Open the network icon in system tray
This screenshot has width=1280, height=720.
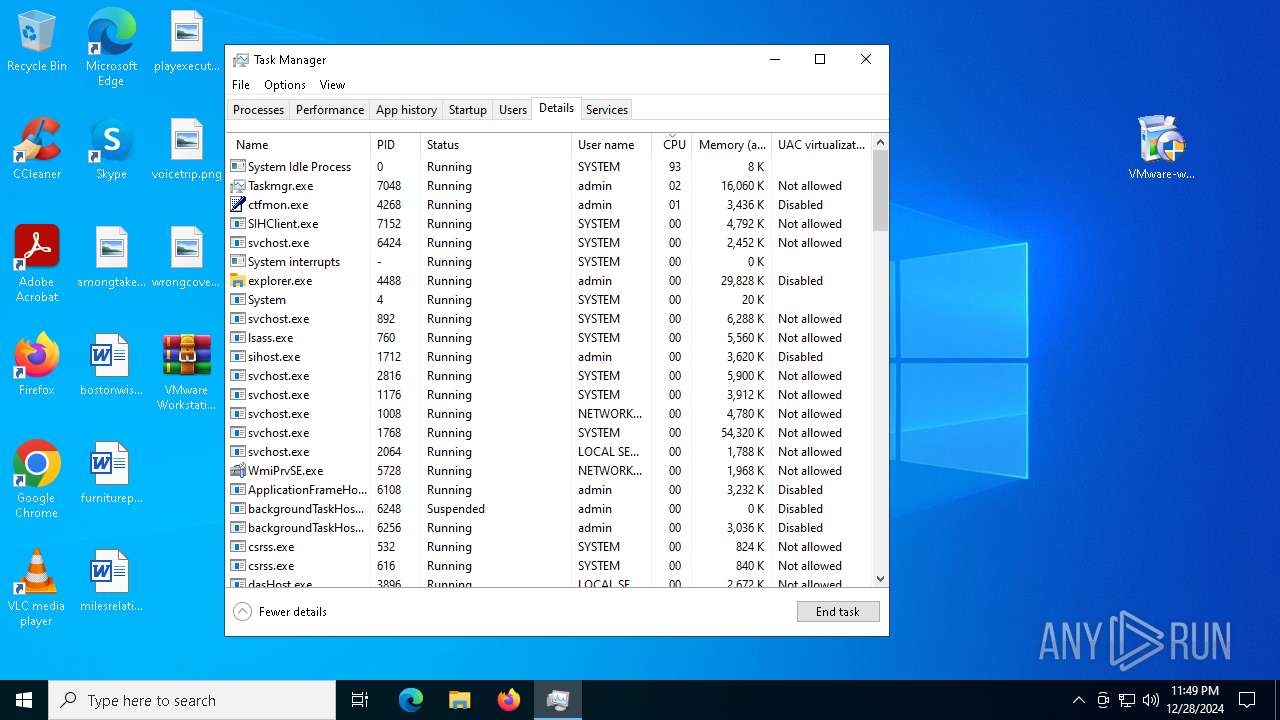pyautogui.click(x=1127, y=700)
